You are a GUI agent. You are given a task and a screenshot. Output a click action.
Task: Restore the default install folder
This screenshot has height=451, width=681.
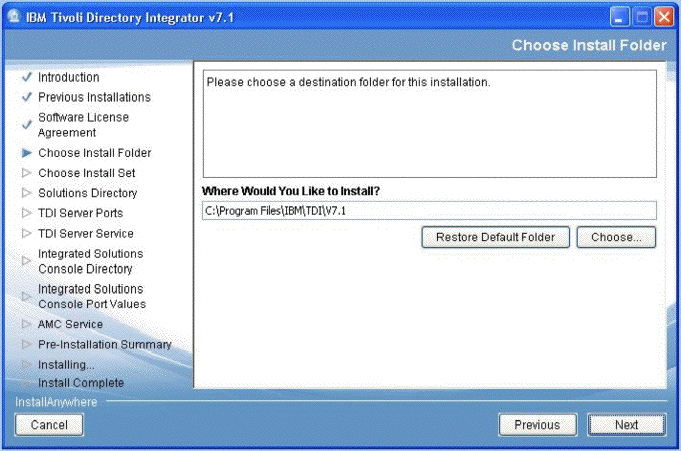pos(496,237)
